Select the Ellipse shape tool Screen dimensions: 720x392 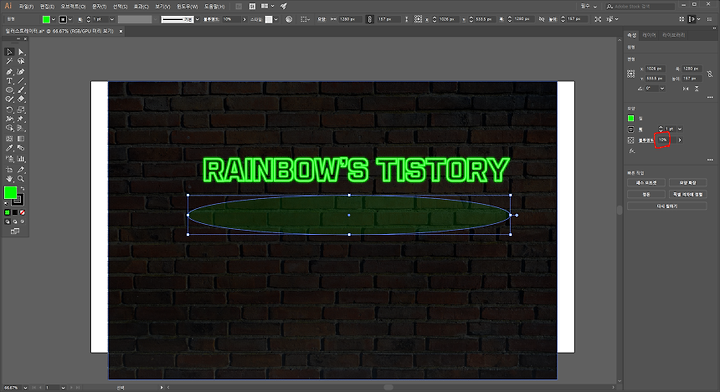[x=9, y=90]
